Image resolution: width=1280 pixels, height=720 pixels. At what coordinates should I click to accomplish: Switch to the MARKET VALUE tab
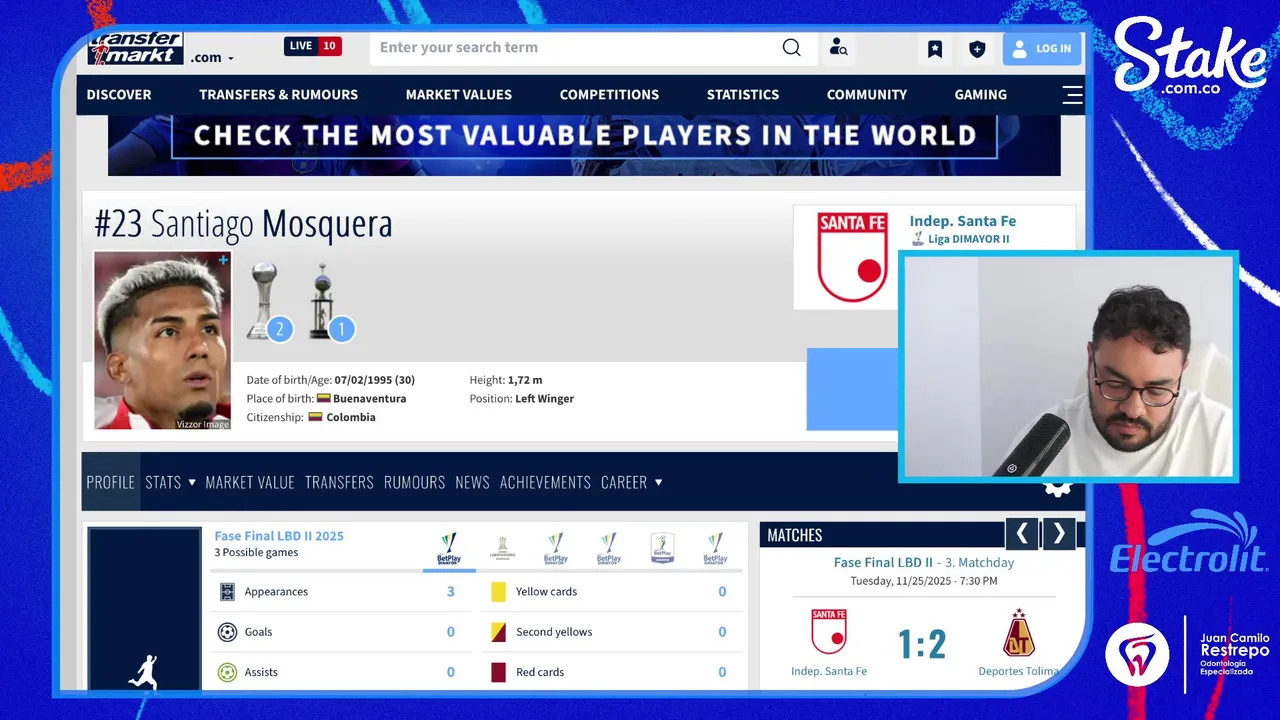click(250, 482)
